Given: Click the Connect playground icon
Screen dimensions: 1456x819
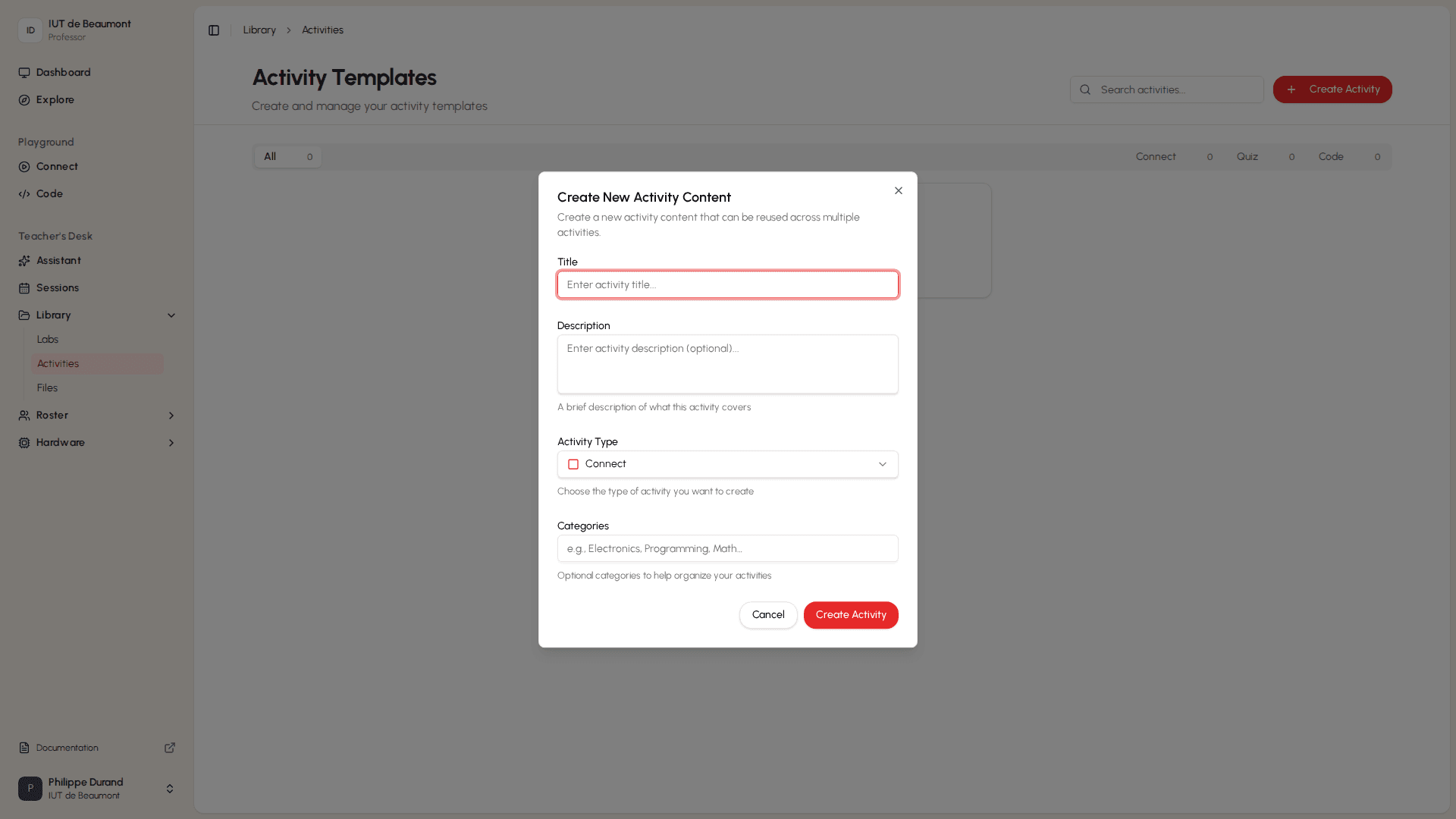Looking at the screenshot, I should click(24, 167).
